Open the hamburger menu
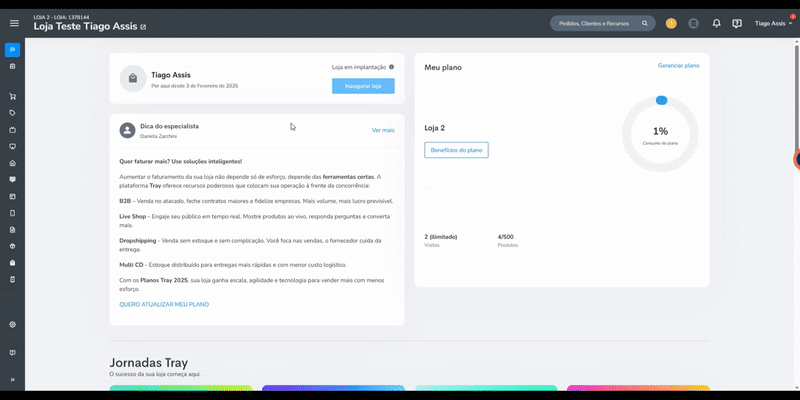The image size is (800, 400). [x=14, y=23]
